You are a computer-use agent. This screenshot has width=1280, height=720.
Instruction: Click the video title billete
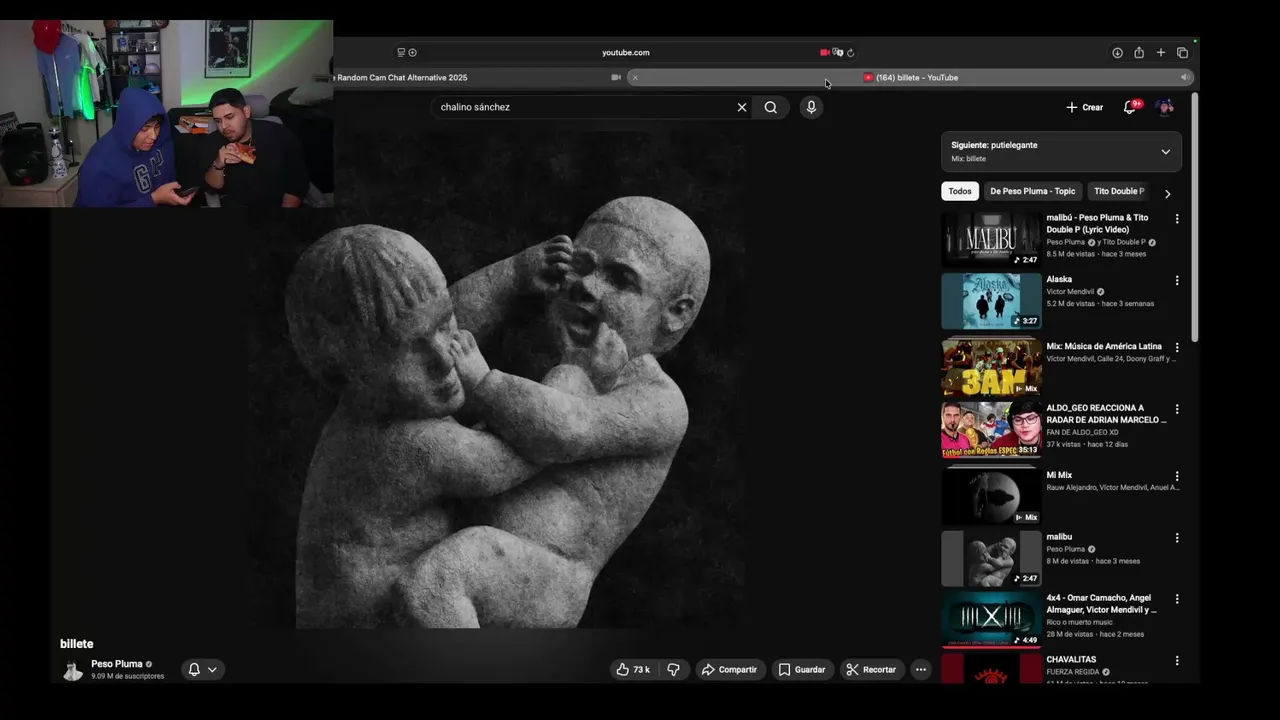77,644
